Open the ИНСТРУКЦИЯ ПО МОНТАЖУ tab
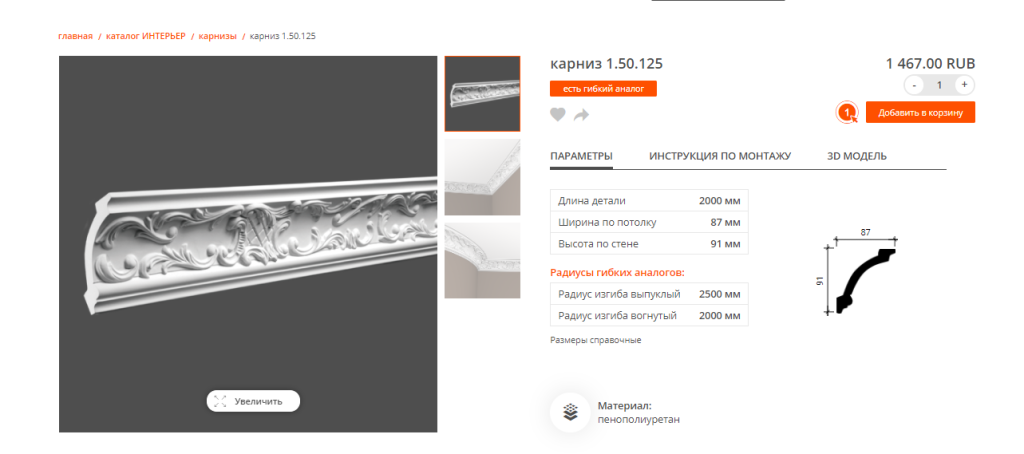1024x454 pixels. point(720,156)
